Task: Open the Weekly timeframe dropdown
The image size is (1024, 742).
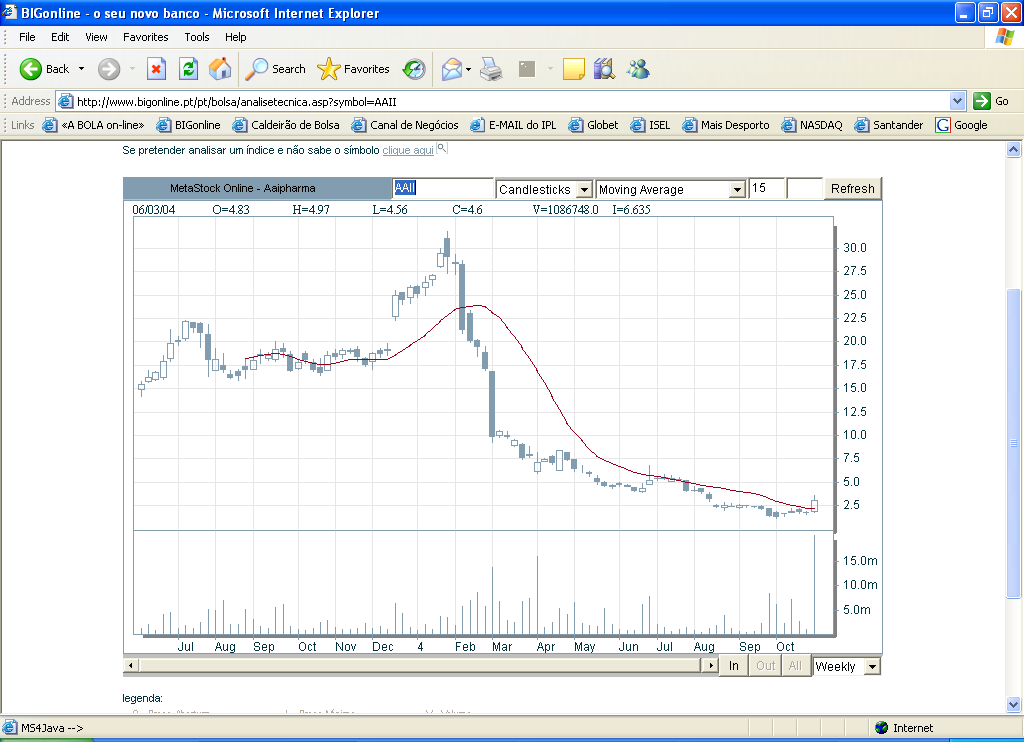Action: pyautogui.click(x=872, y=665)
